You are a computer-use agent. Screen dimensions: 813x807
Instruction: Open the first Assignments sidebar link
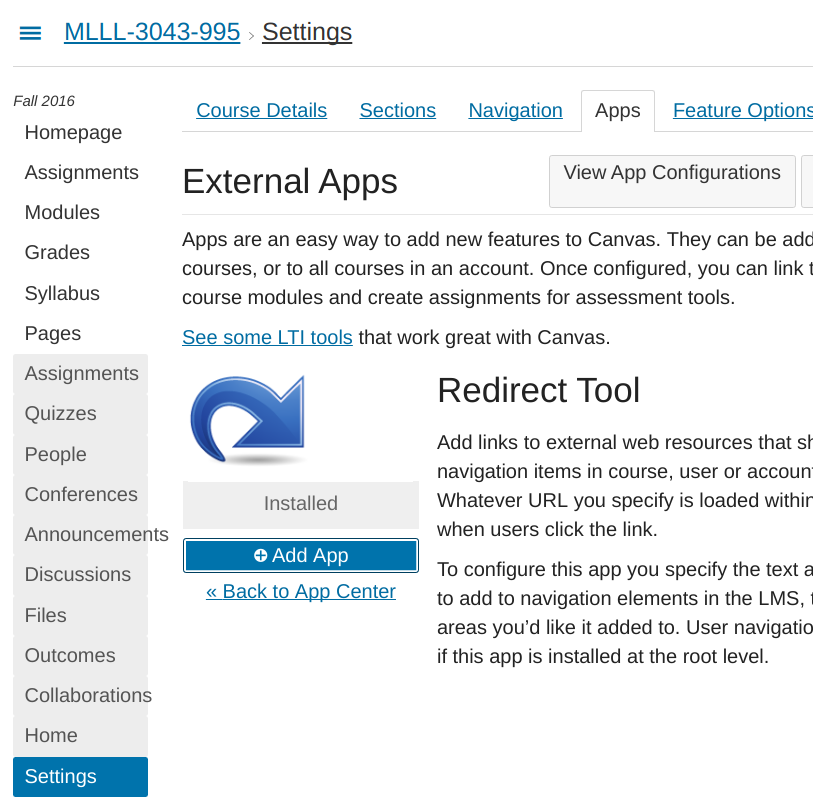click(81, 172)
